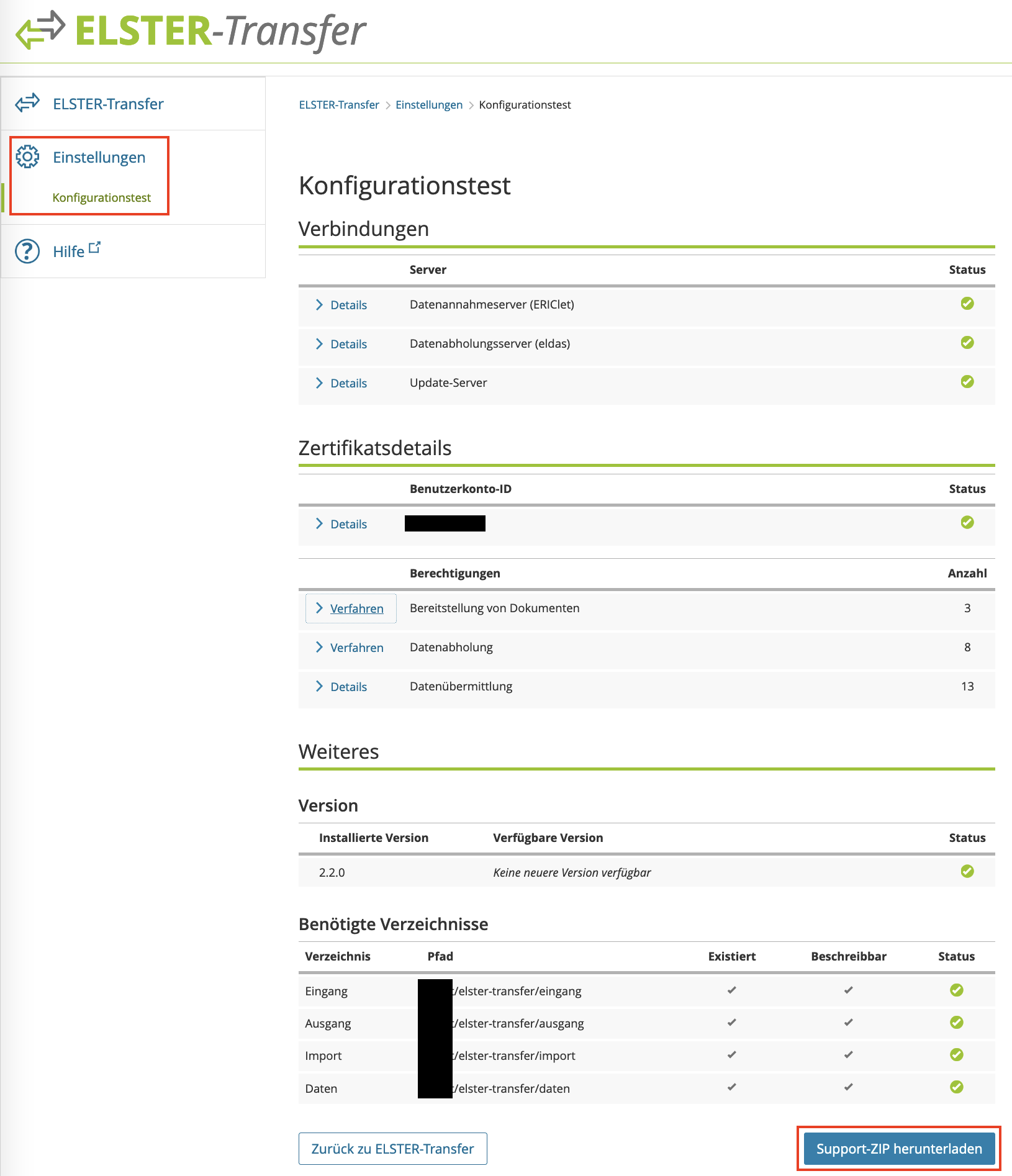This screenshot has width=1012, height=1176.
Task: Click the Hilfe question mark icon
Action: (x=27, y=251)
